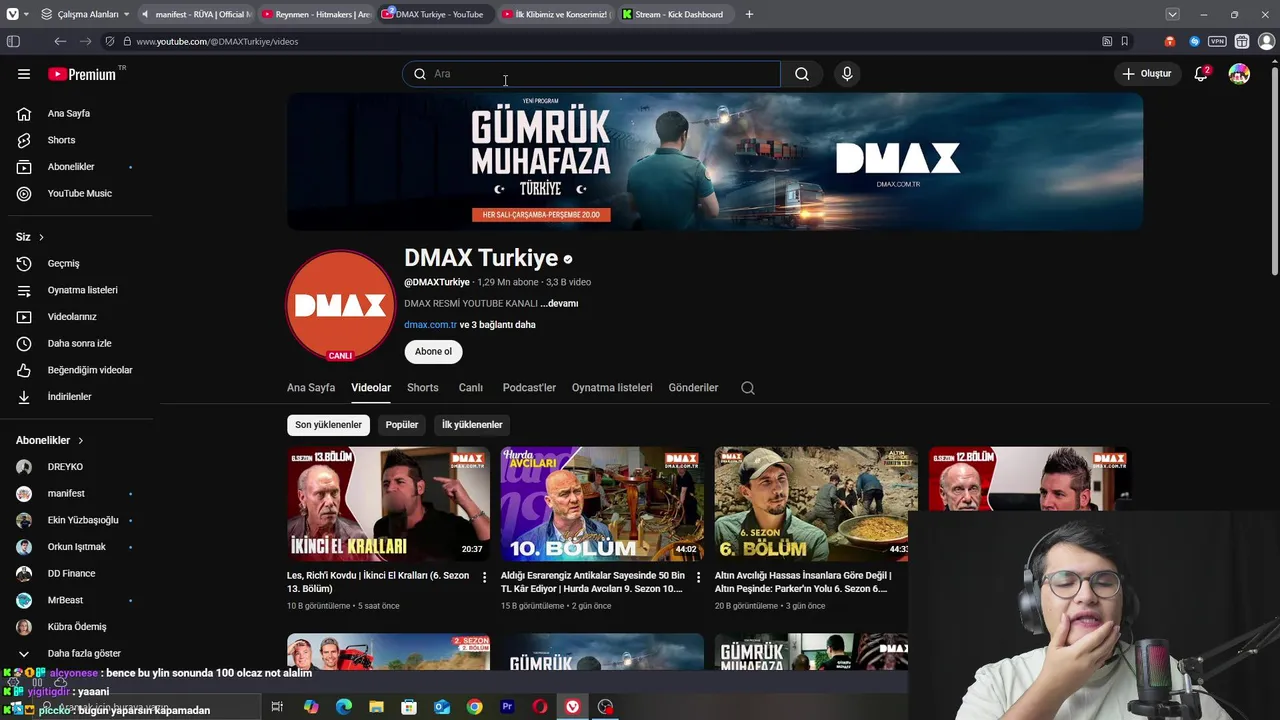Viewport: 1280px width, 720px height.
Task: Open more options for Hurda Avcıları video
Action: click(698, 577)
